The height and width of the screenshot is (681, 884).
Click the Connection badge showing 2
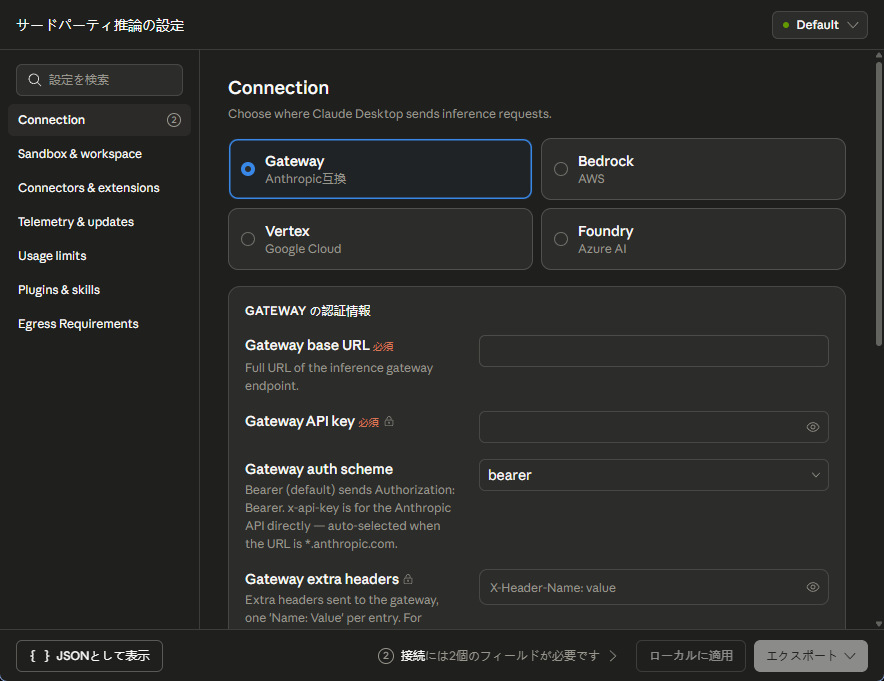[x=174, y=120]
